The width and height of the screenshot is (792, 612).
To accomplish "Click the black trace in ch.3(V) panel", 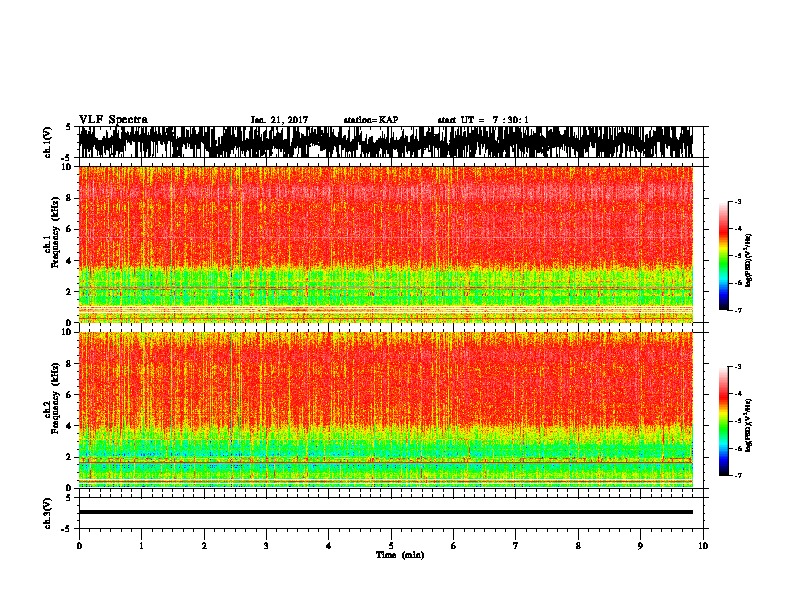I will point(385,512).
